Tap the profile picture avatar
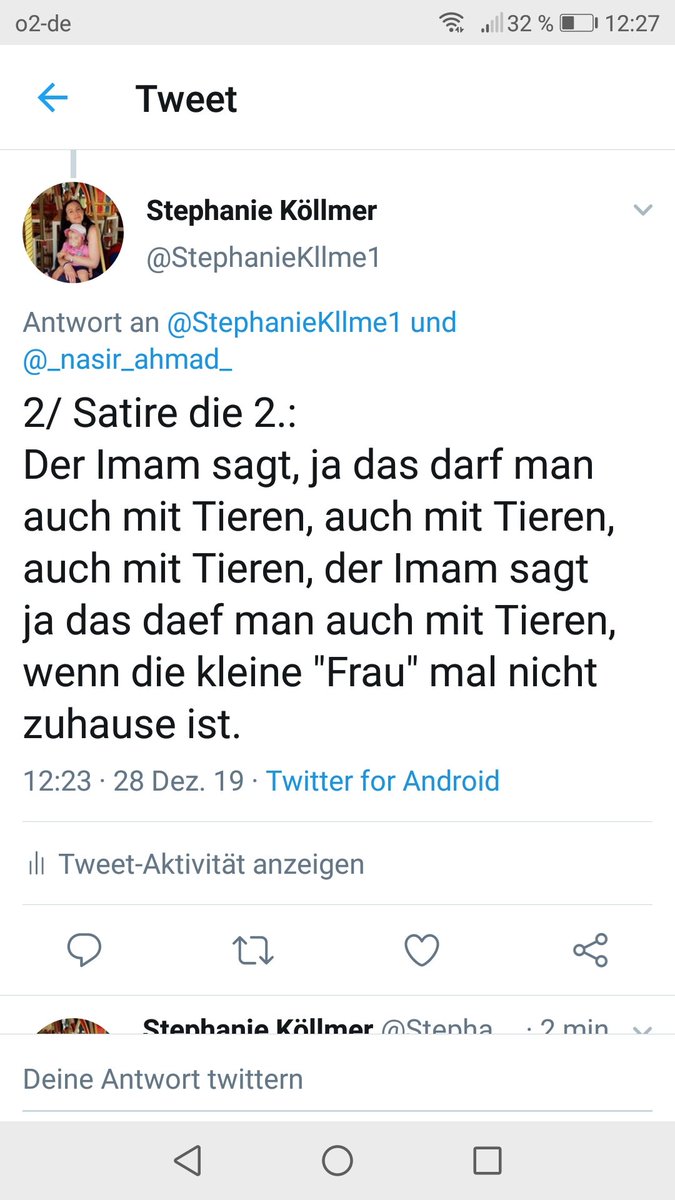The width and height of the screenshot is (675, 1200). pyautogui.click(x=73, y=233)
